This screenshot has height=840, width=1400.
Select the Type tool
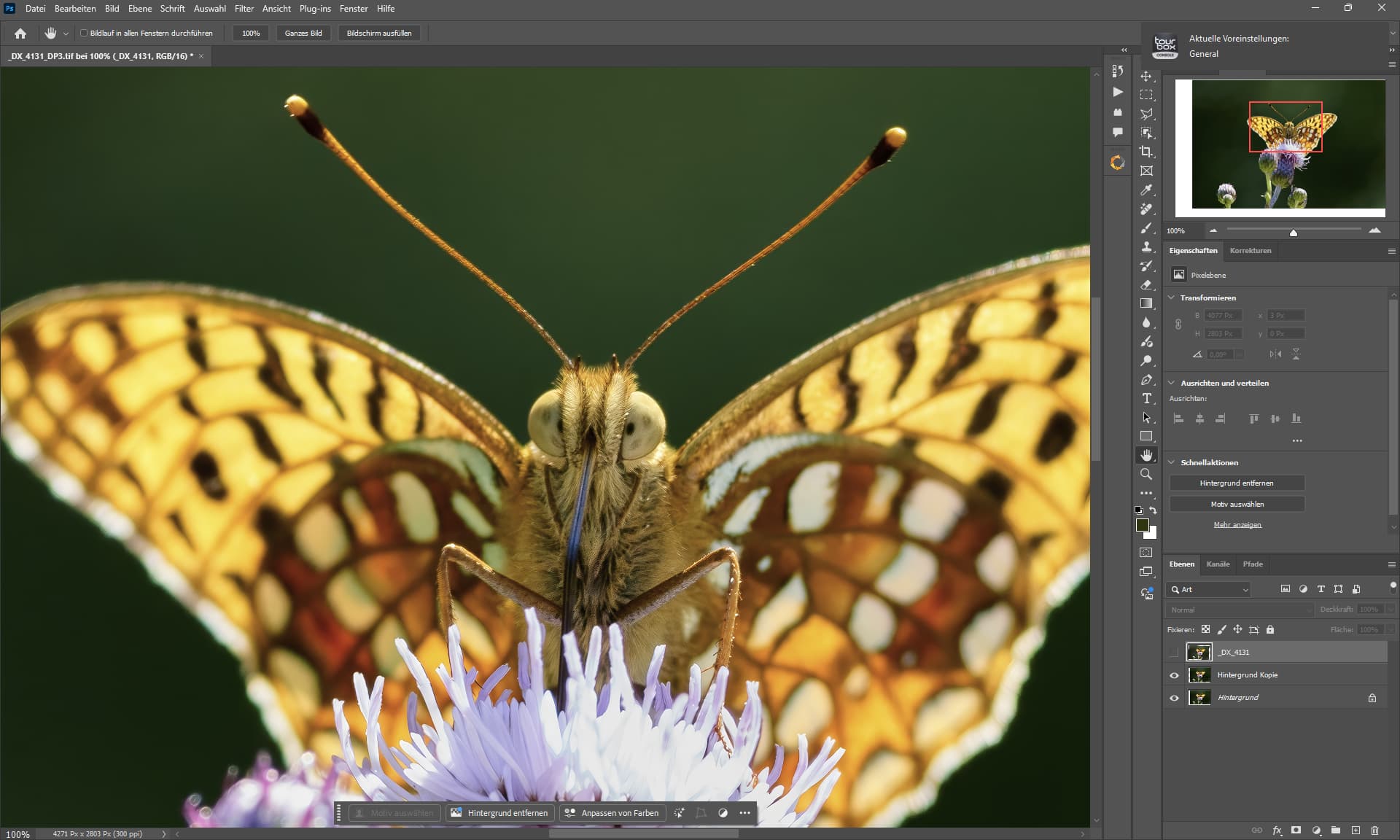1146,398
